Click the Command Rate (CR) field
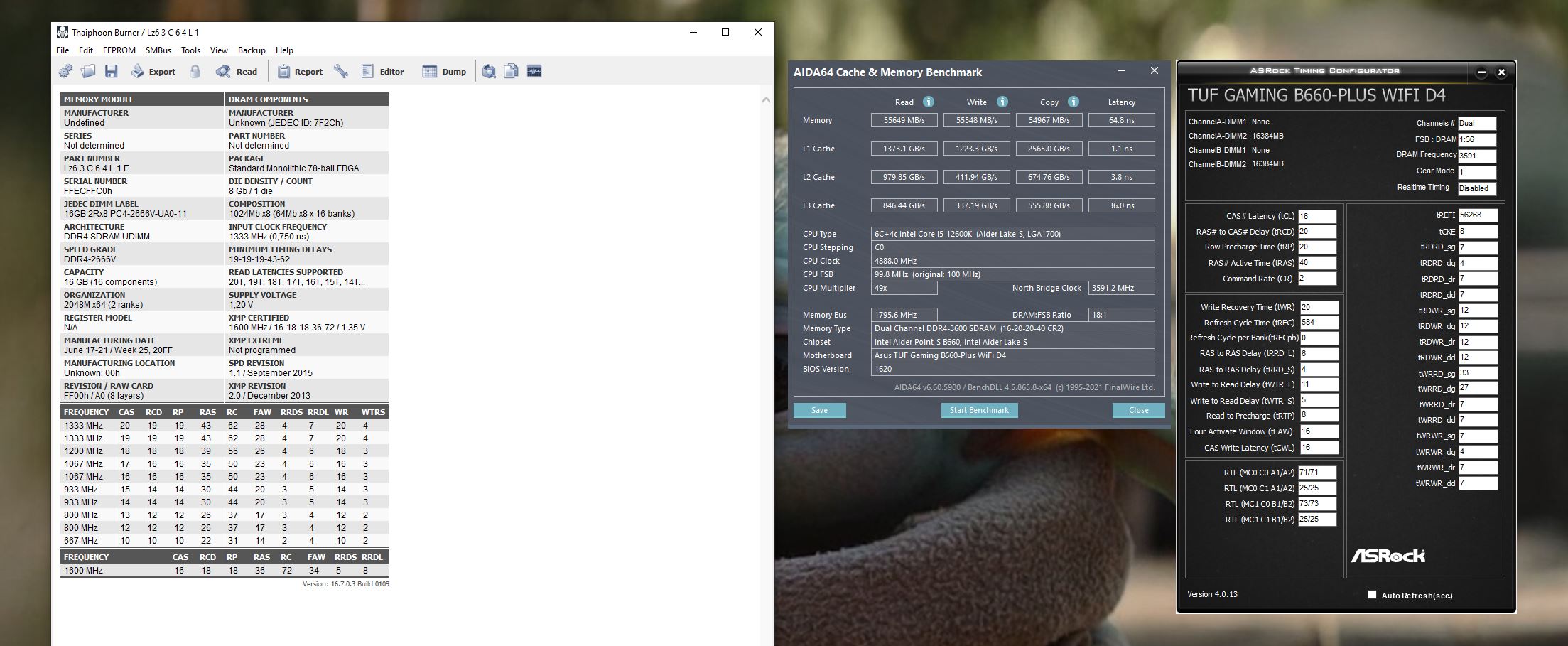Image resolution: width=1568 pixels, height=646 pixels. pyautogui.click(x=1317, y=279)
